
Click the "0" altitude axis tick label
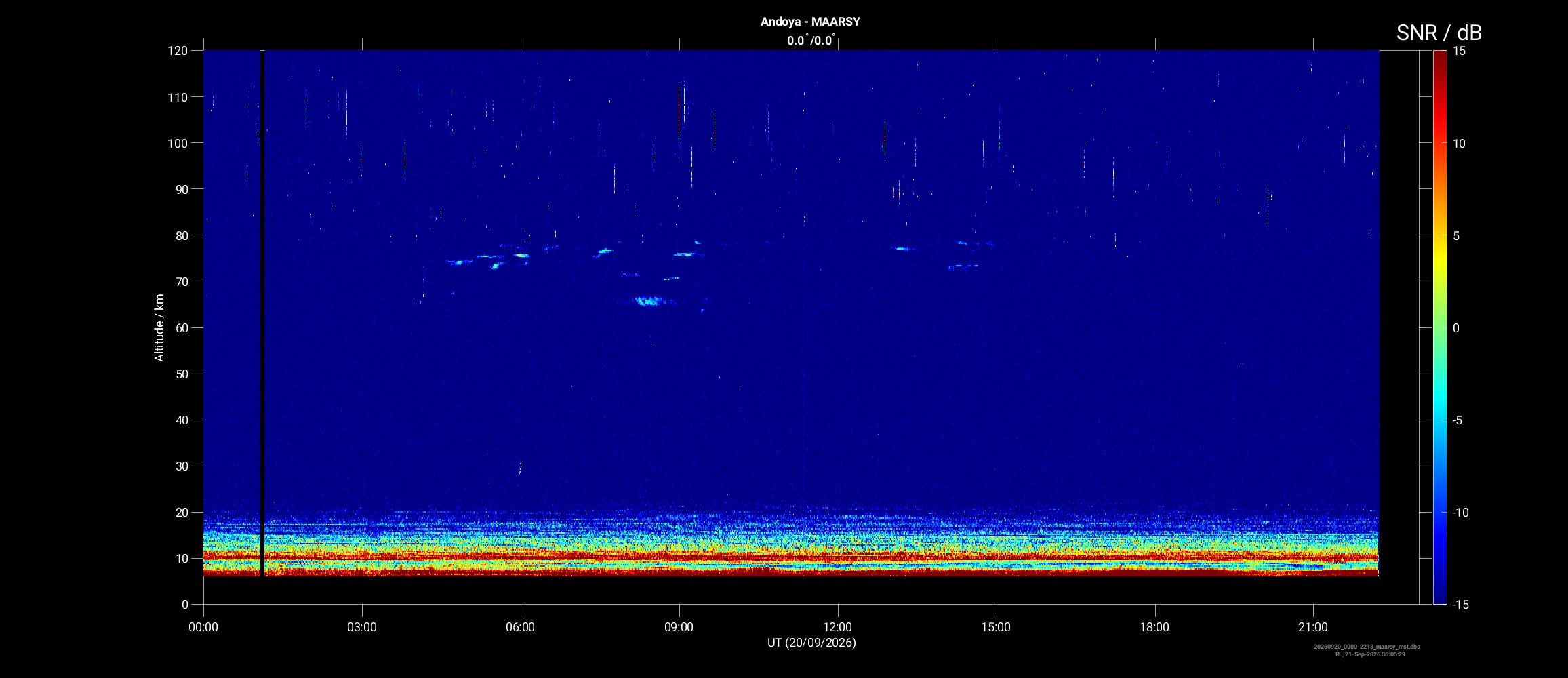tap(185, 605)
